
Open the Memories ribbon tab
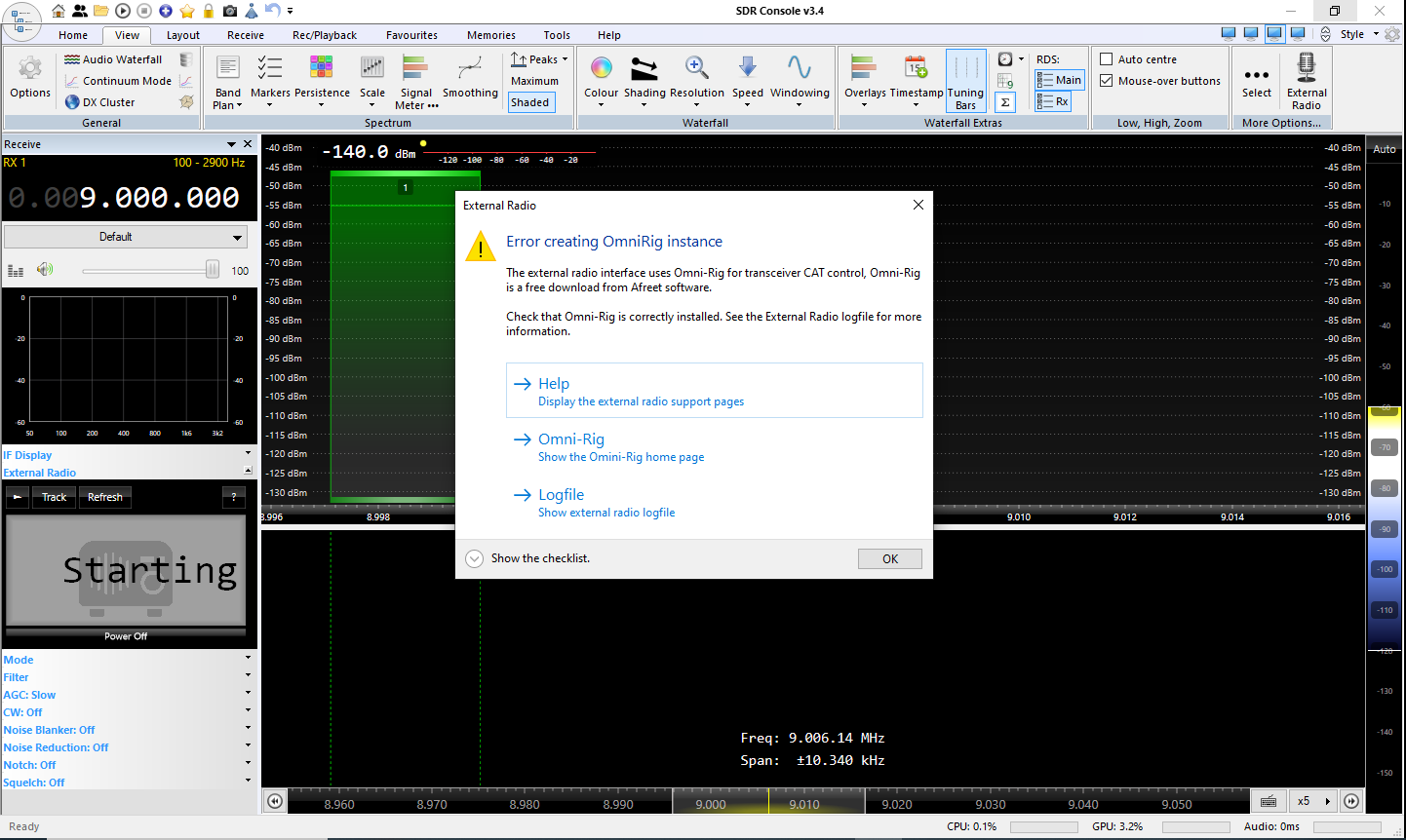point(490,35)
